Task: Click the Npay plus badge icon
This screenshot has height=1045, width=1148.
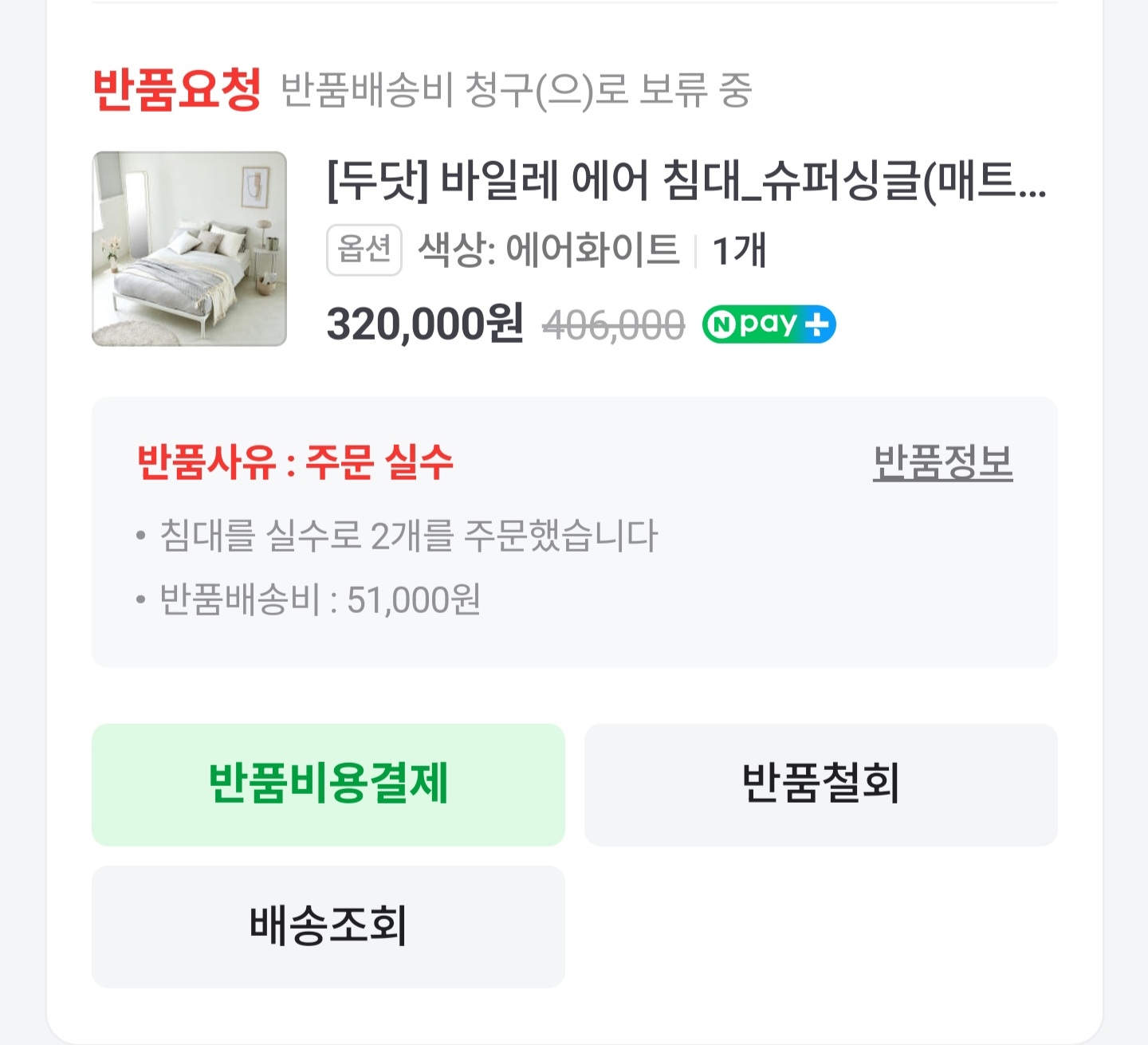Action: [x=769, y=324]
